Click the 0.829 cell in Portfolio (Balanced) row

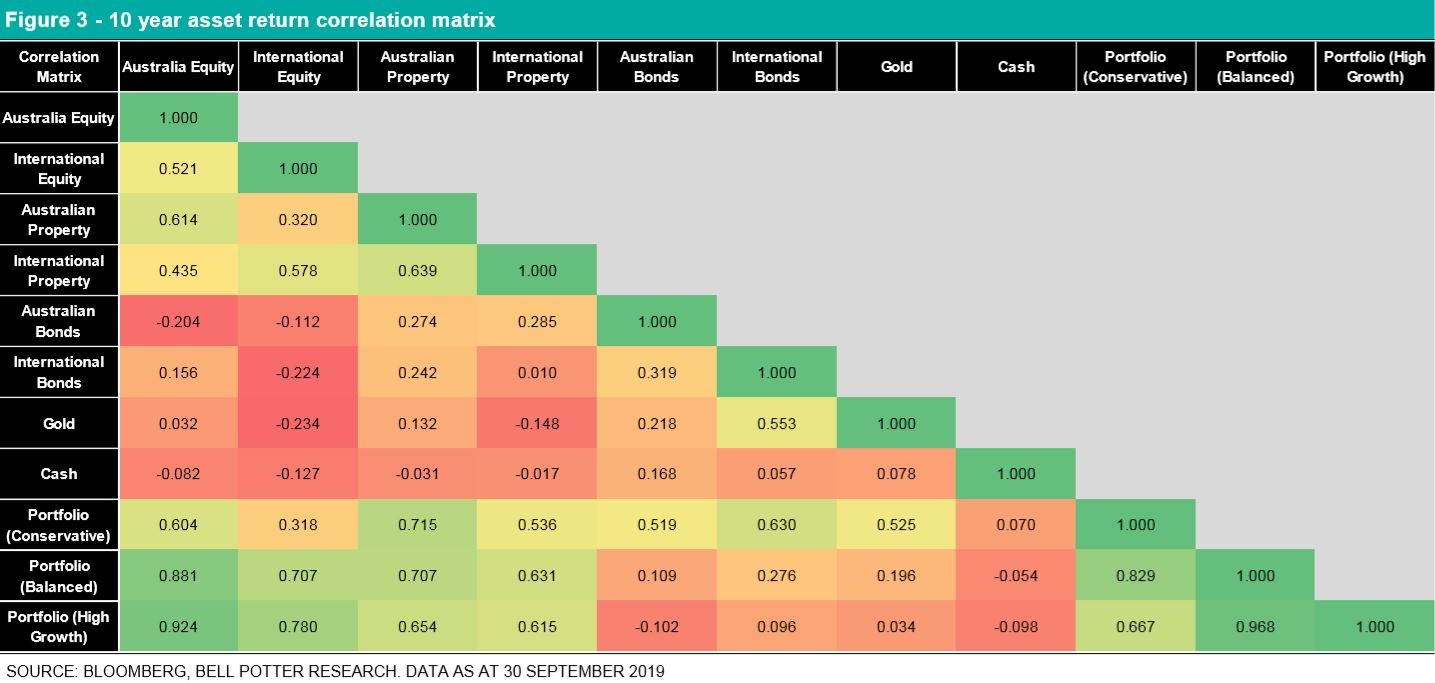click(x=1135, y=576)
